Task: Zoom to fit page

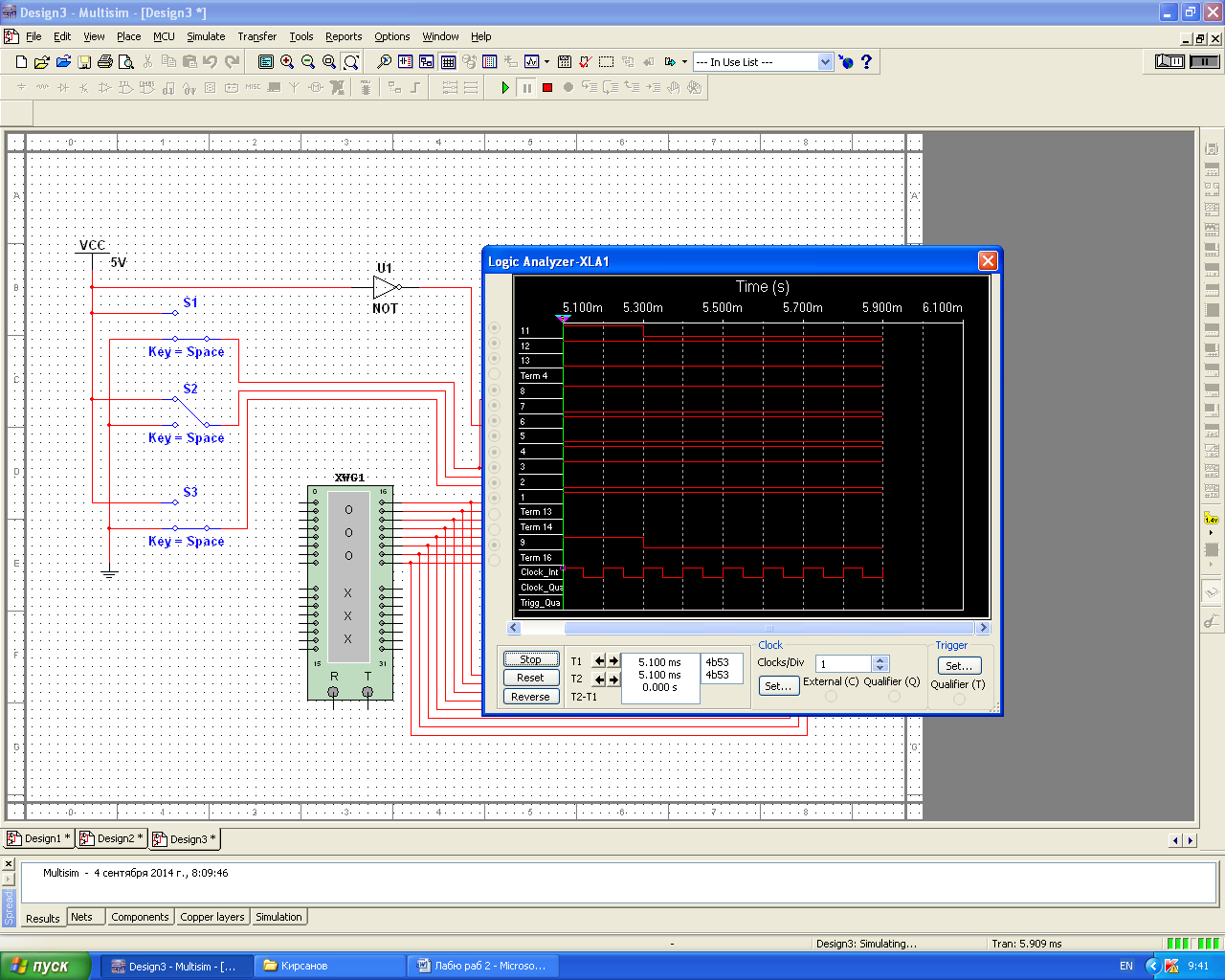Action: pyautogui.click(x=351, y=62)
